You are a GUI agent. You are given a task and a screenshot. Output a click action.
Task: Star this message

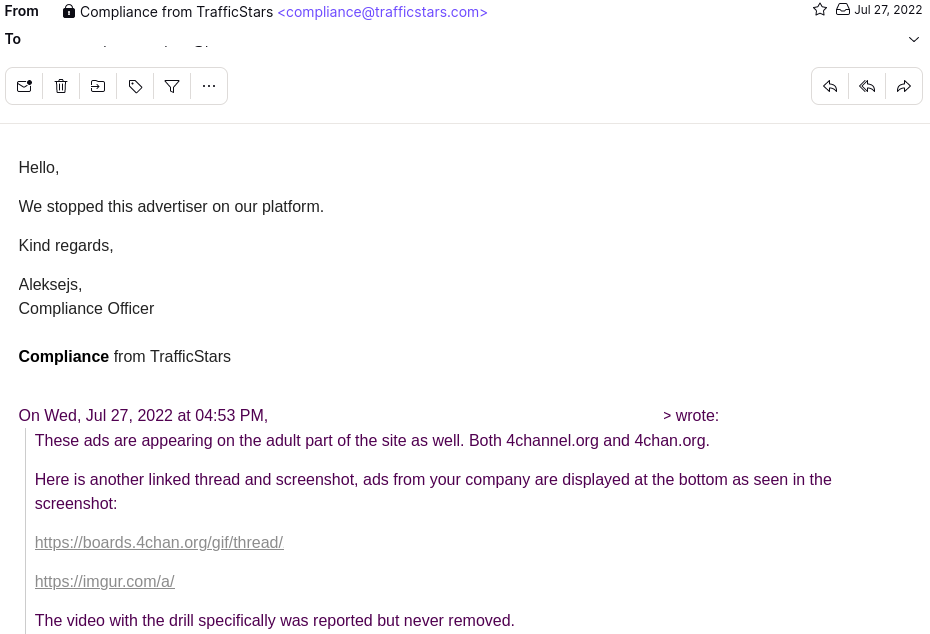point(820,10)
